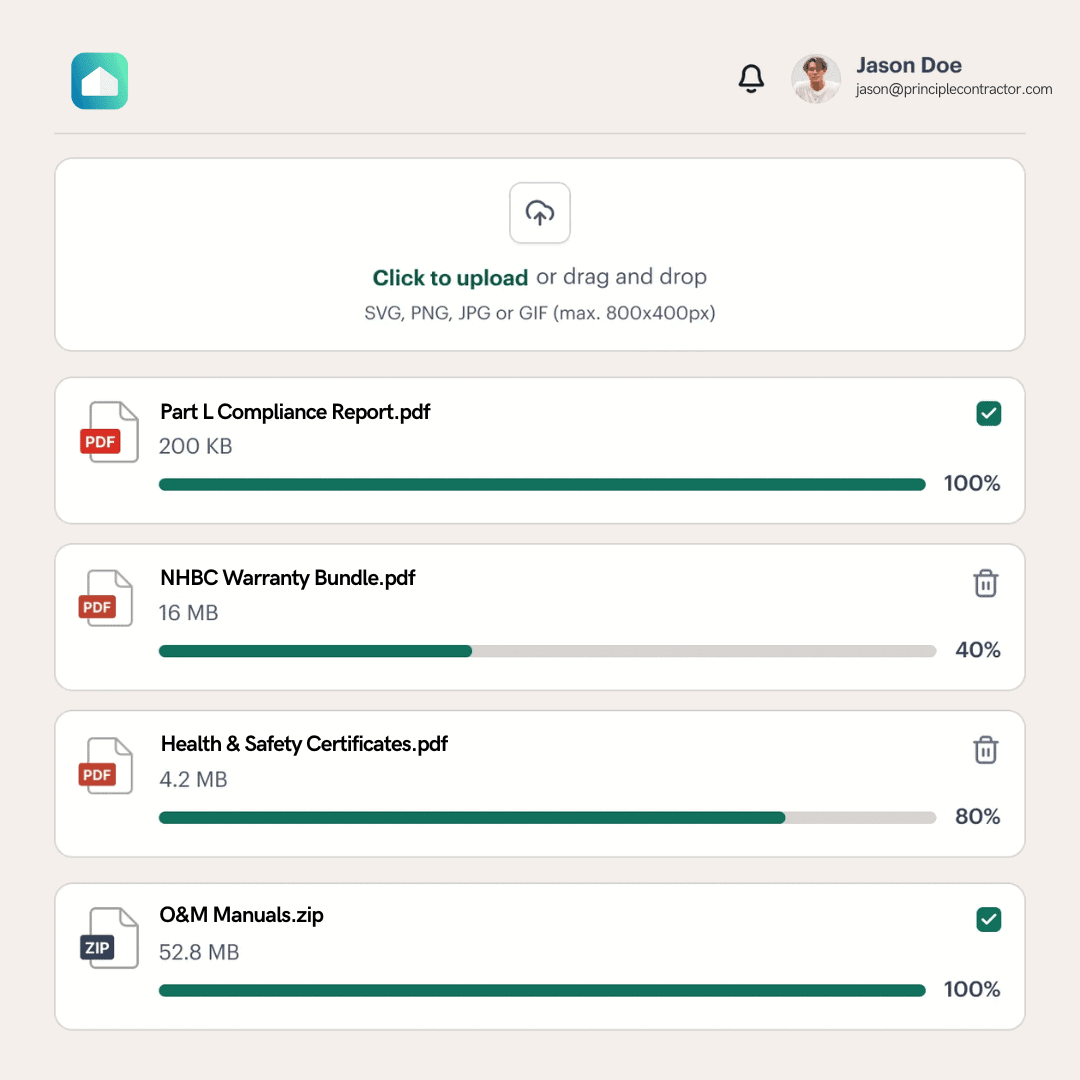The width and height of the screenshot is (1080, 1080).
Task: Click Jason Doe's avatar photo
Action: tap(816, 79)
